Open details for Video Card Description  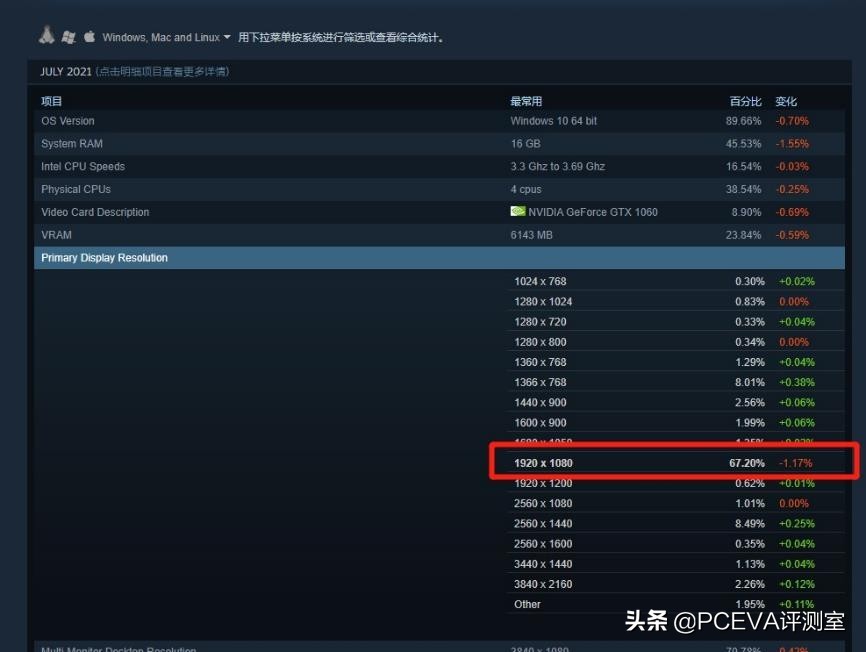coord(94,212)
